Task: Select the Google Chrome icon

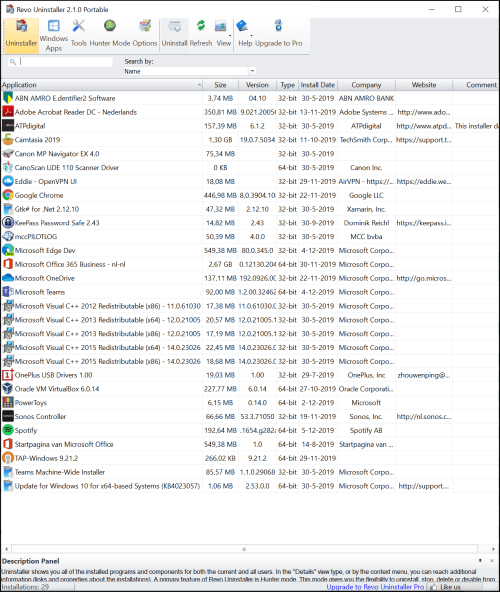Action: coord(8,195)
